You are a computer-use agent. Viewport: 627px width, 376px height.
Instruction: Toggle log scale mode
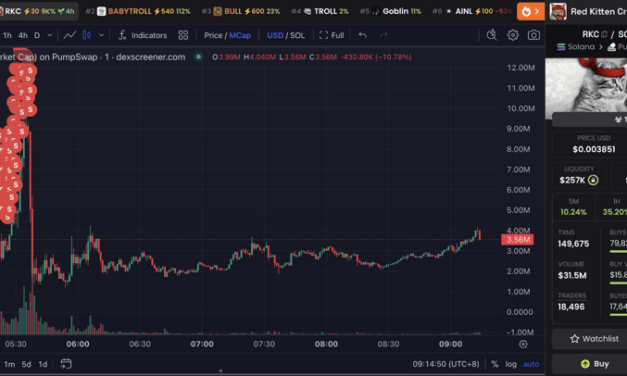[x=511, y=364]
